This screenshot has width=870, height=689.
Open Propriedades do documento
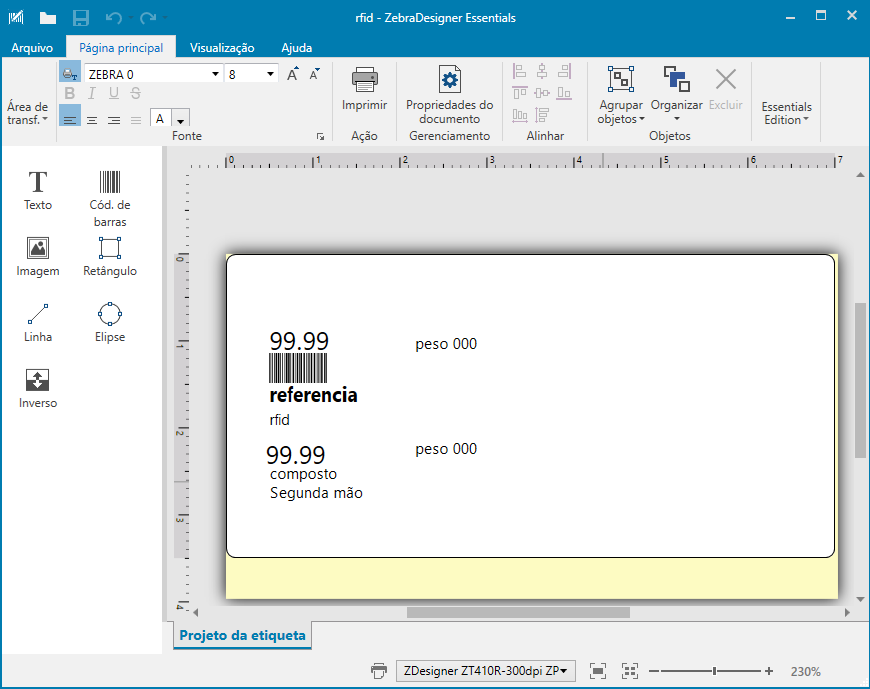(x=449, y=95)
